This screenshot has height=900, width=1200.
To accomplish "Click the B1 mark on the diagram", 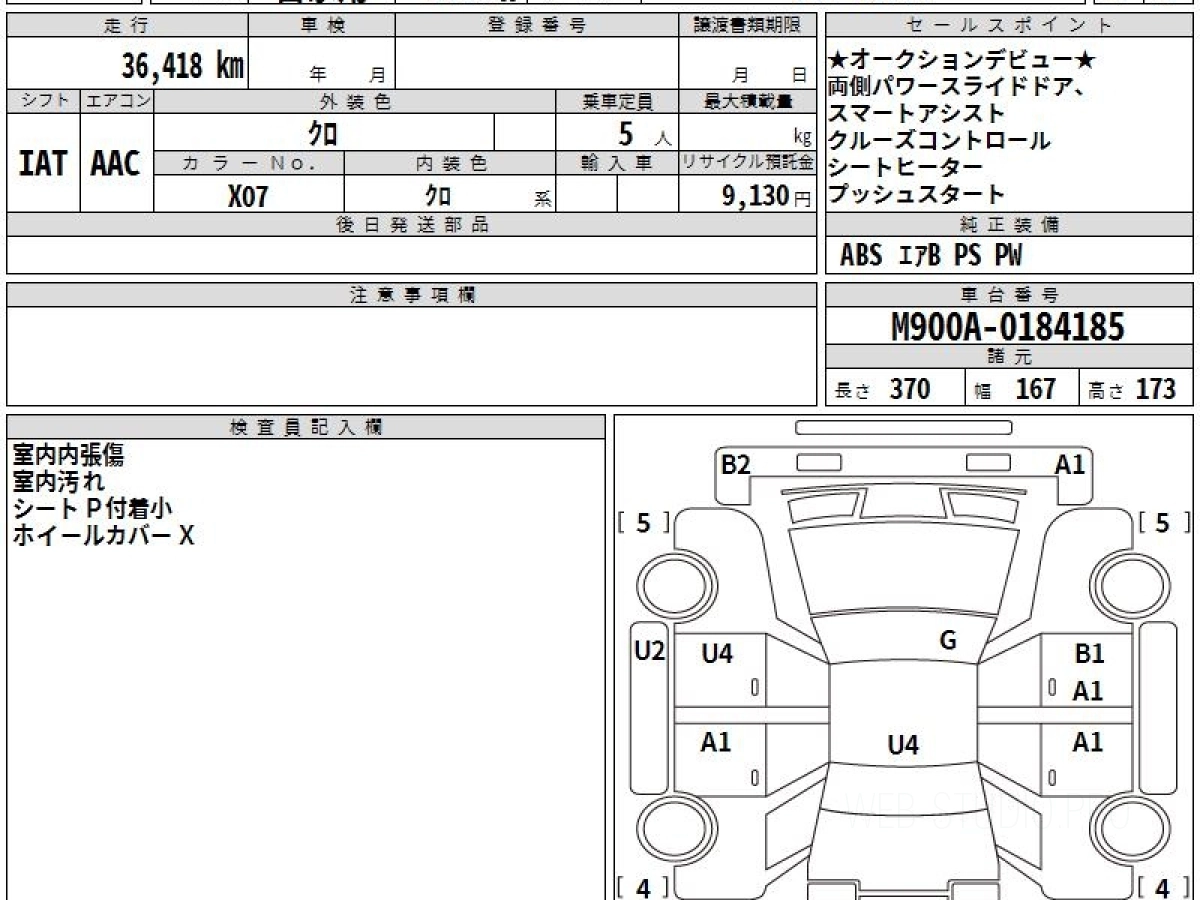I will (x=1089, y=654).
